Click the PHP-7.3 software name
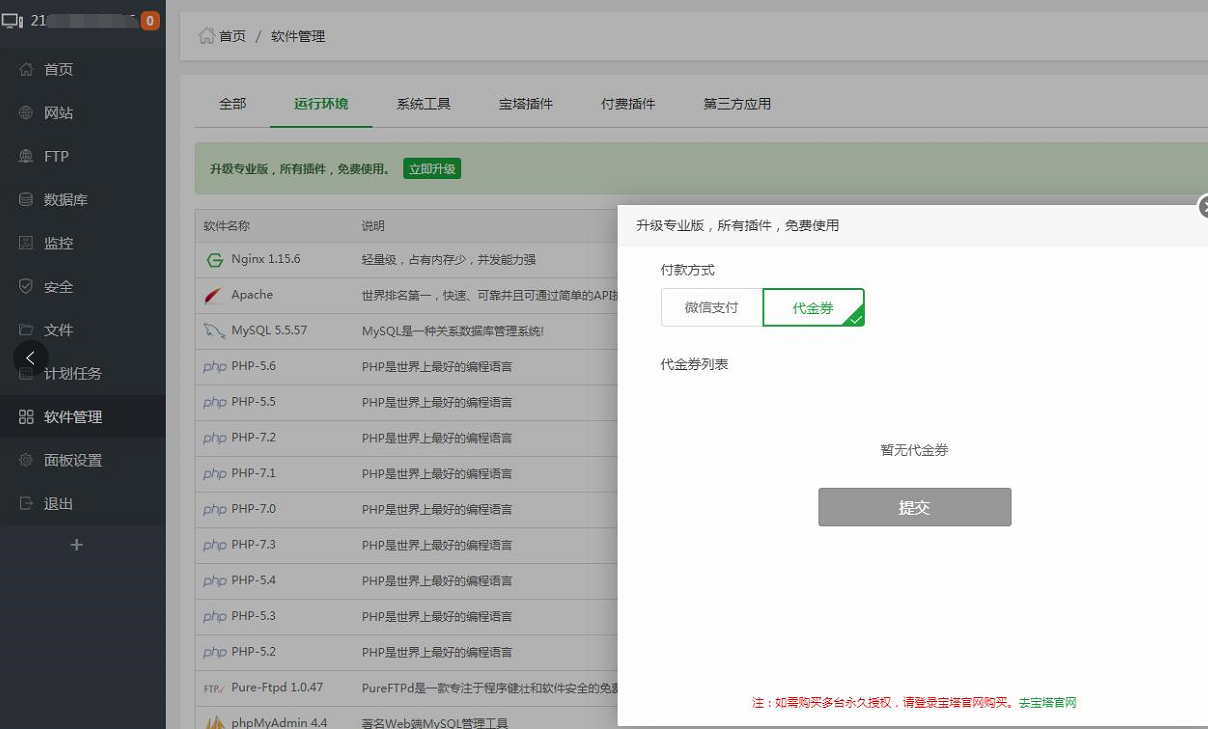The image size is (1208, 729). (x=253, y=545)
